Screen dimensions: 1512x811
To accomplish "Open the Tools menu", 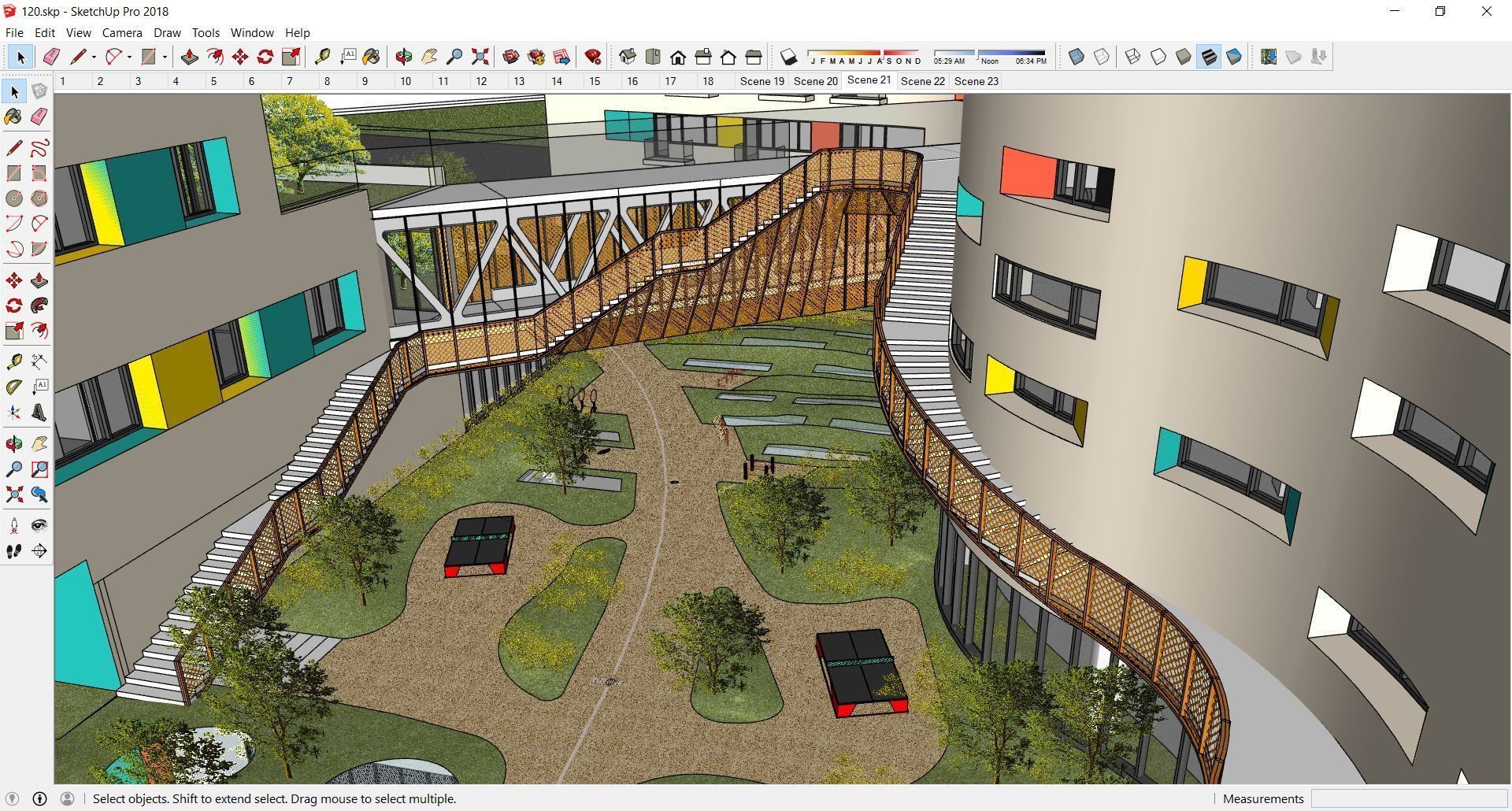I will 206,33.
